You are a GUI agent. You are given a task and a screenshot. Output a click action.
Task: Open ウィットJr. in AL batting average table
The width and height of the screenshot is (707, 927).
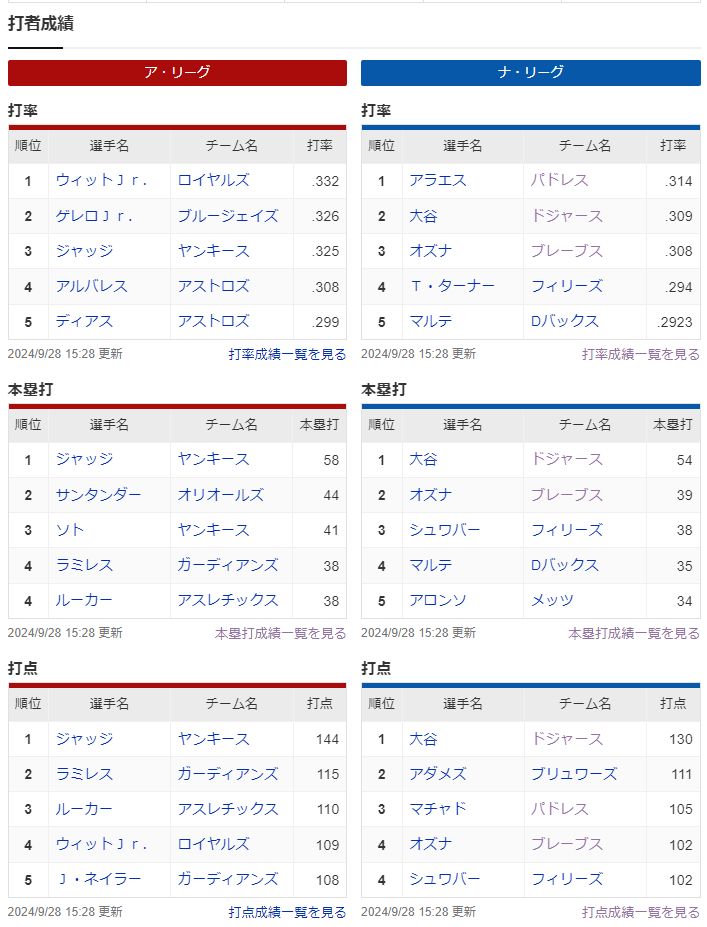pos(101,180)
